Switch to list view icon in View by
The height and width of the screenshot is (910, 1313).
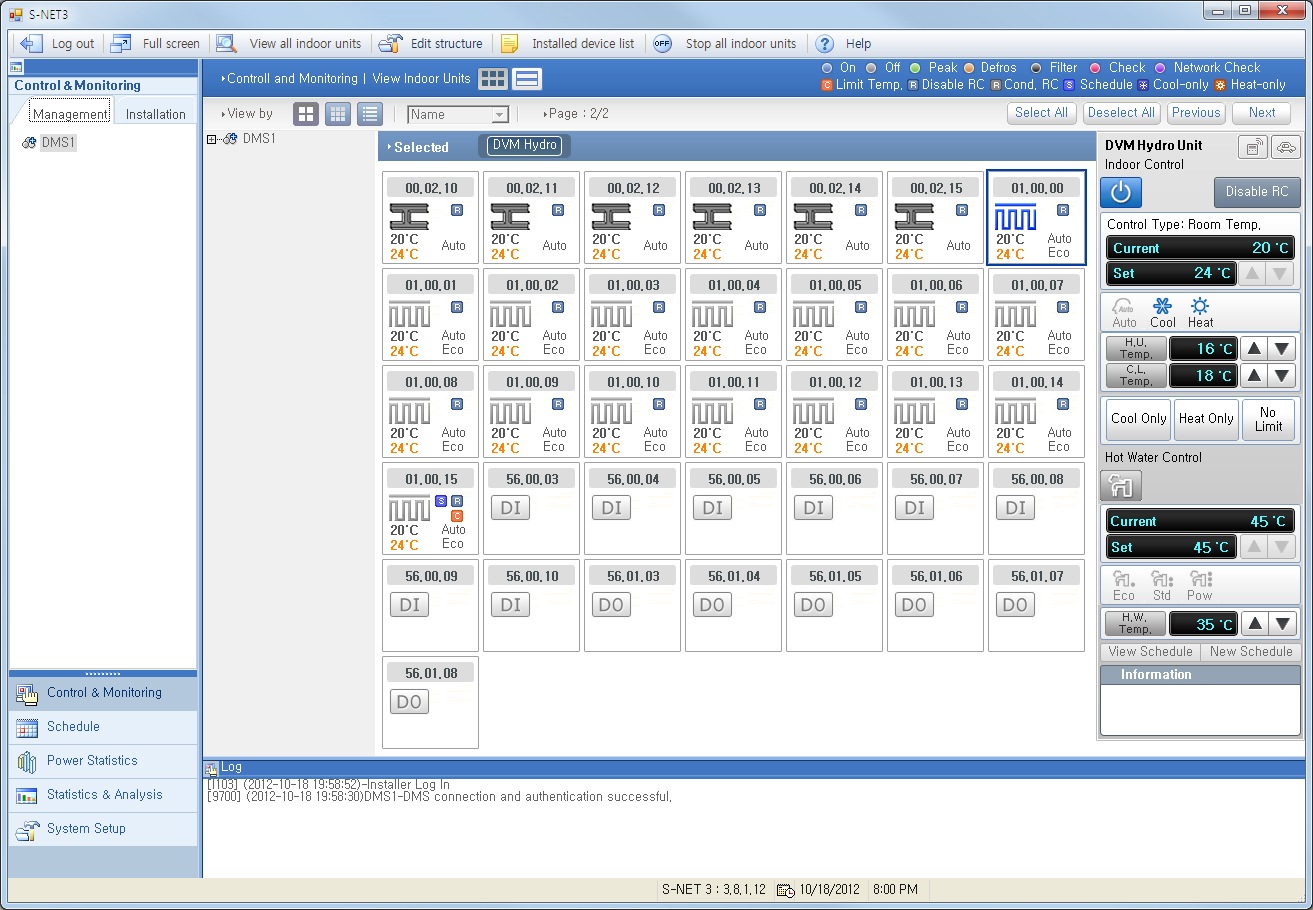[370, 114]
